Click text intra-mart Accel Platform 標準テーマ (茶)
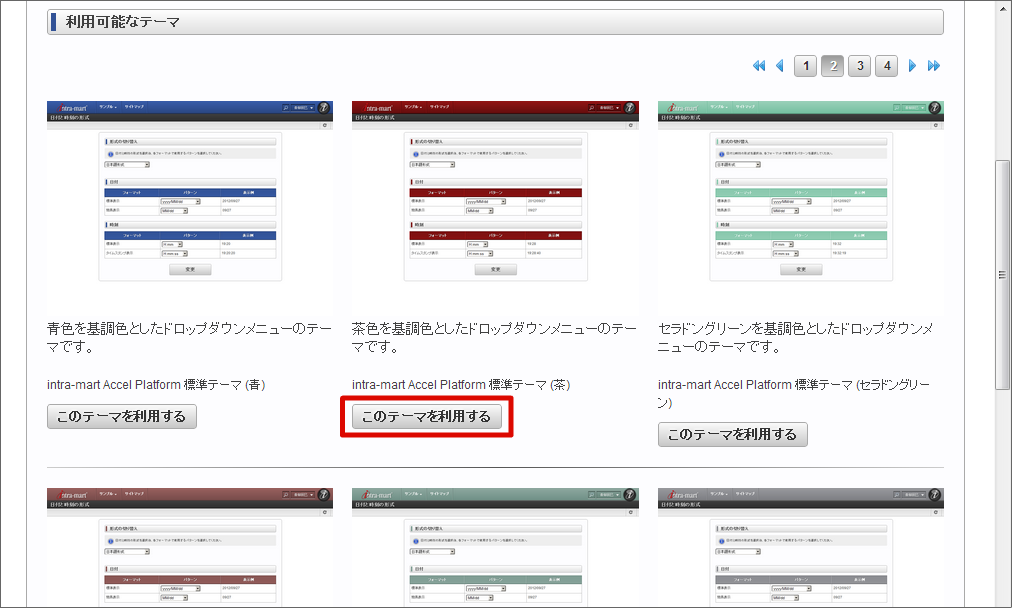The height and width of the screenshot is (608, 1012). coord(461,385)
